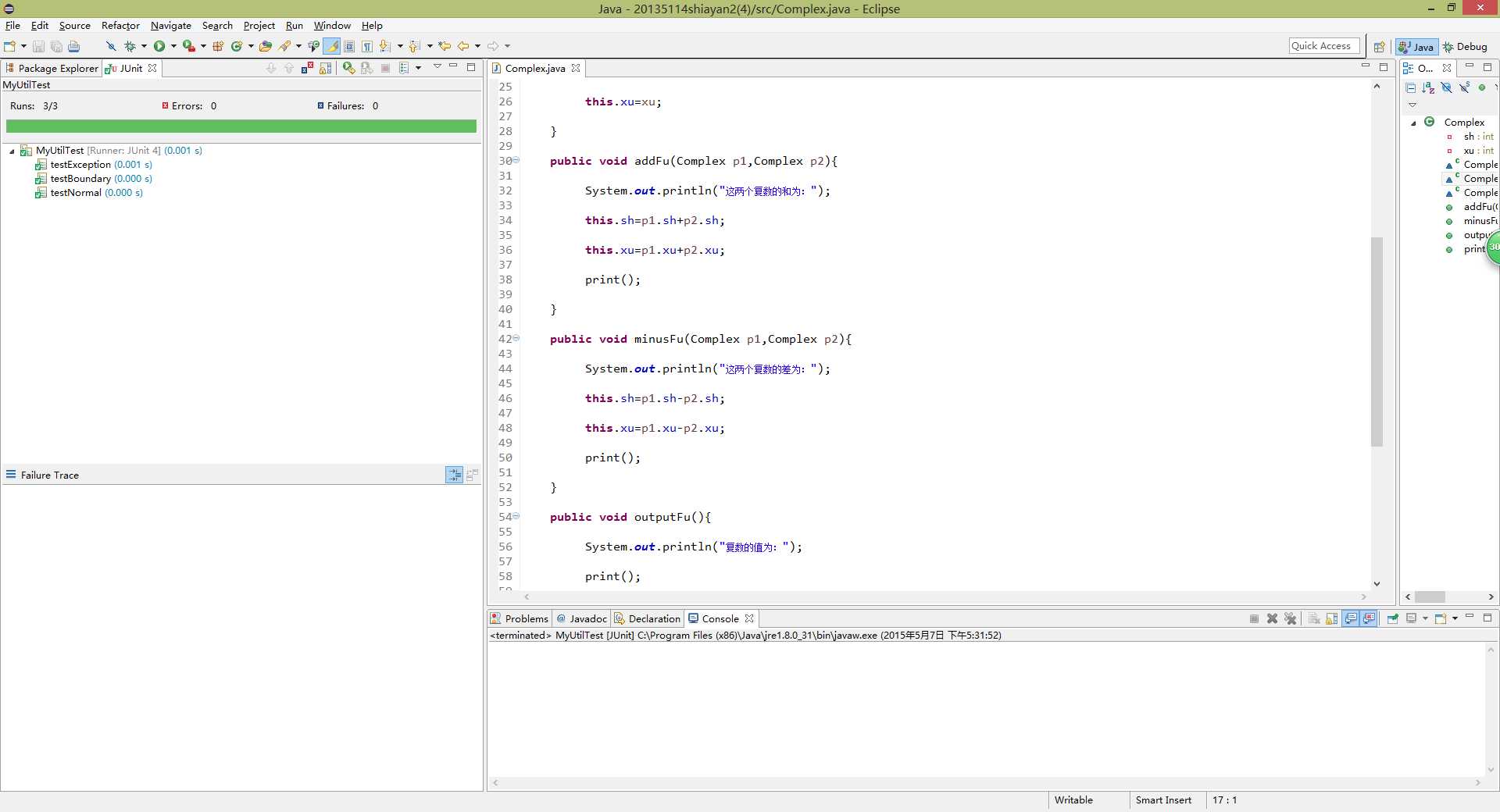Fold the minusFu method at line 42
This screenshot has width=1500, height=812.
coord(516,338)
